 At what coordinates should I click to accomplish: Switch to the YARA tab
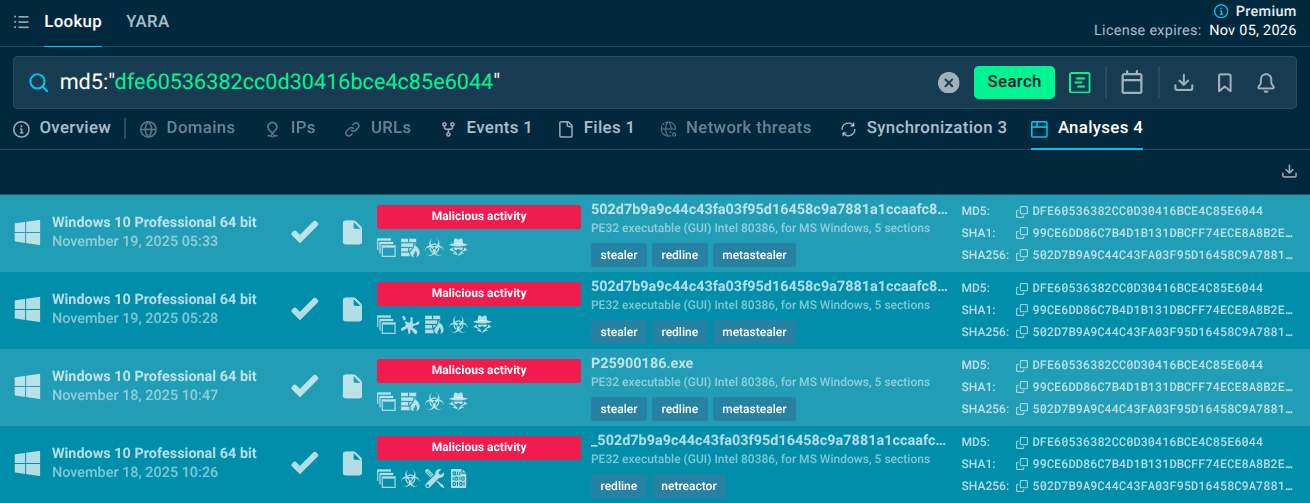pyautogui.click(x=147, y=21)
